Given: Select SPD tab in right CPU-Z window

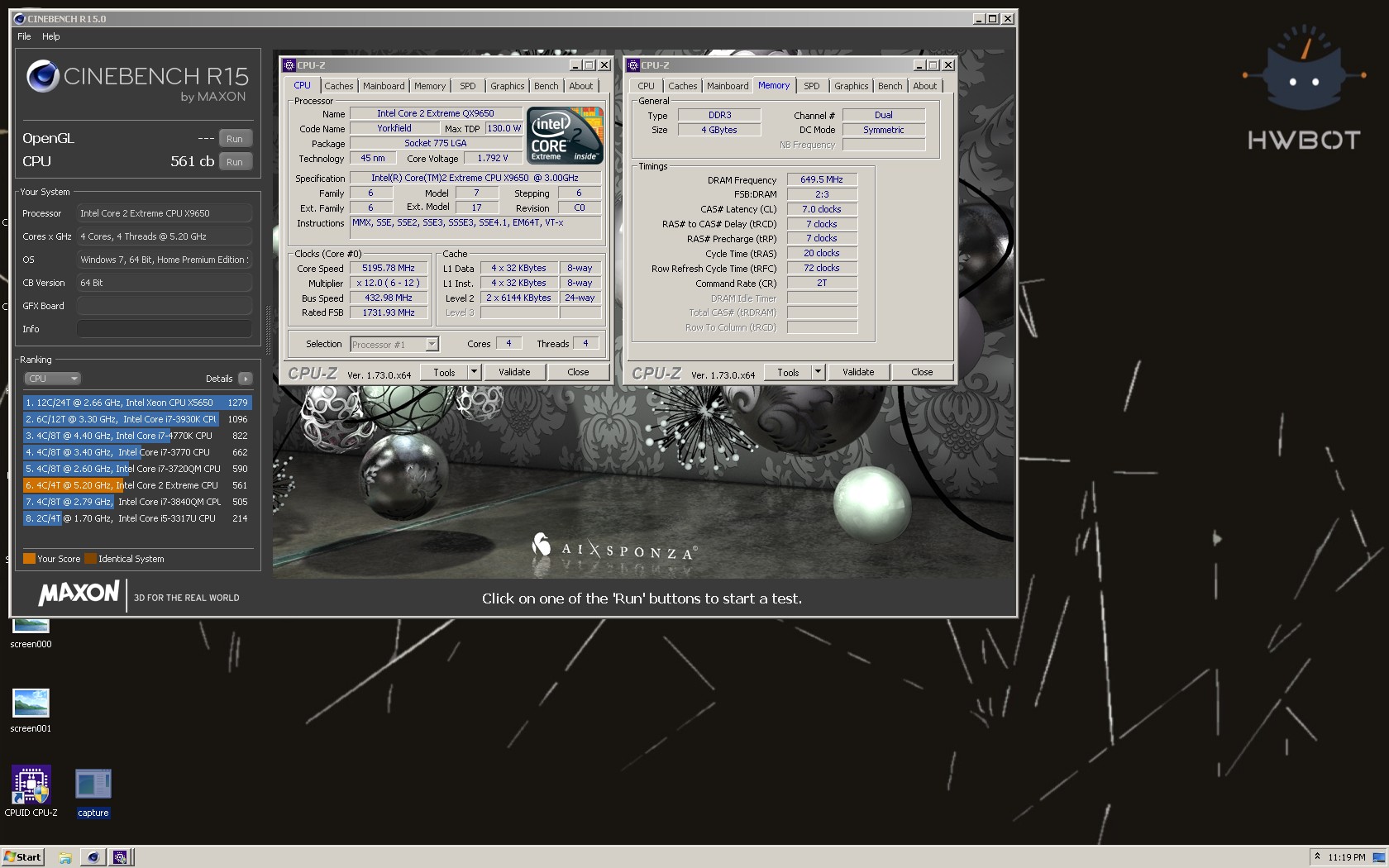Looking at the screenshot, I should 812,86.
